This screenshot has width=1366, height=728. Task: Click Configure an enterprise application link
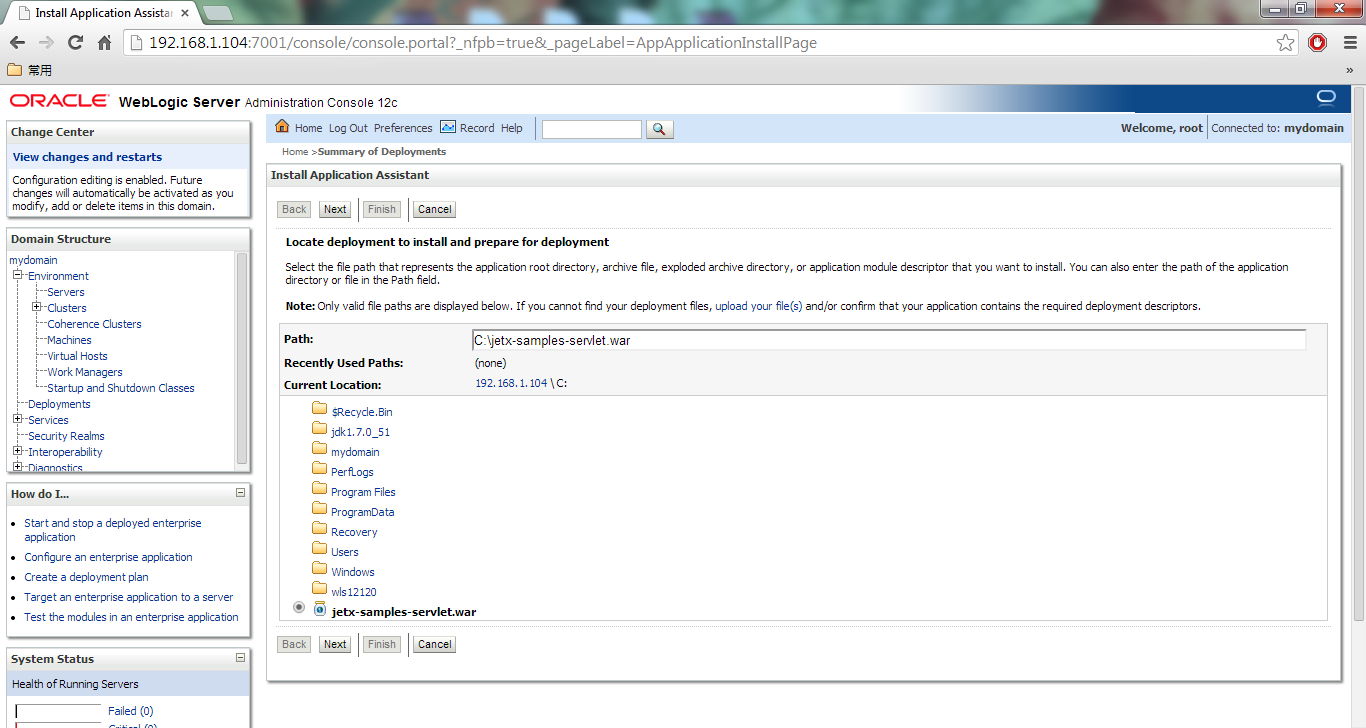click(x=108, y=557)
